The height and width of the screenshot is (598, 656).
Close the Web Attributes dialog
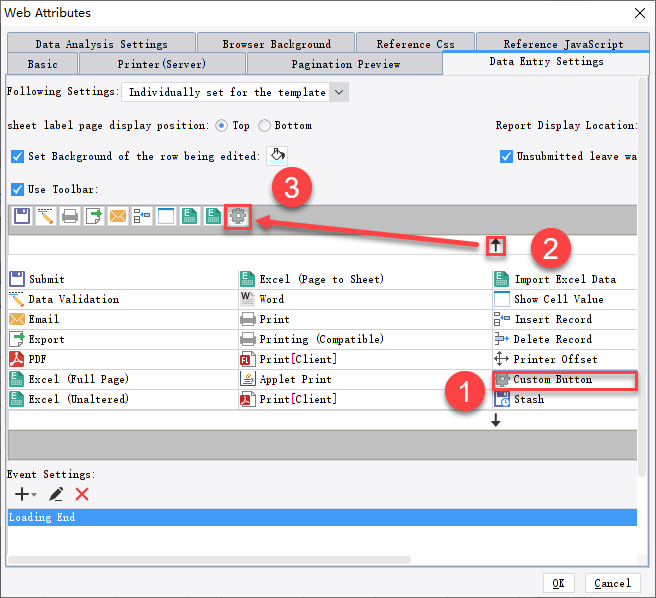point(640,13)
